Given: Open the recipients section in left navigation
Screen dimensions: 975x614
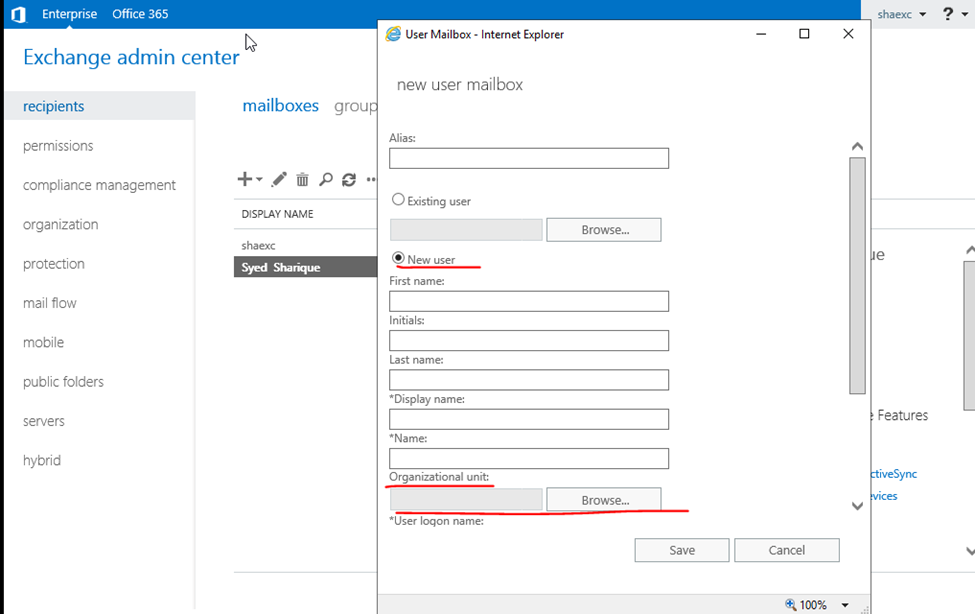Looking at the screenshot, I should pos(54,106).
